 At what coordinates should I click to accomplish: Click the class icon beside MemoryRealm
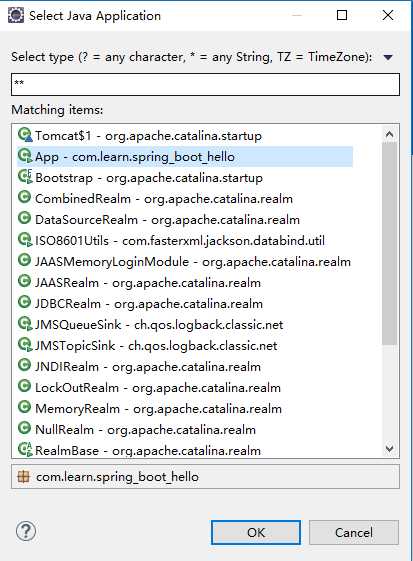(24, 407)
